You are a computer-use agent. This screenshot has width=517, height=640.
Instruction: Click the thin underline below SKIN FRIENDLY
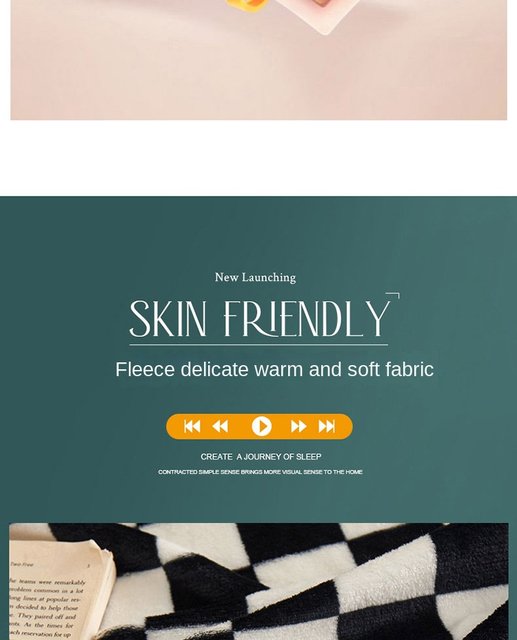coord(259,345)
